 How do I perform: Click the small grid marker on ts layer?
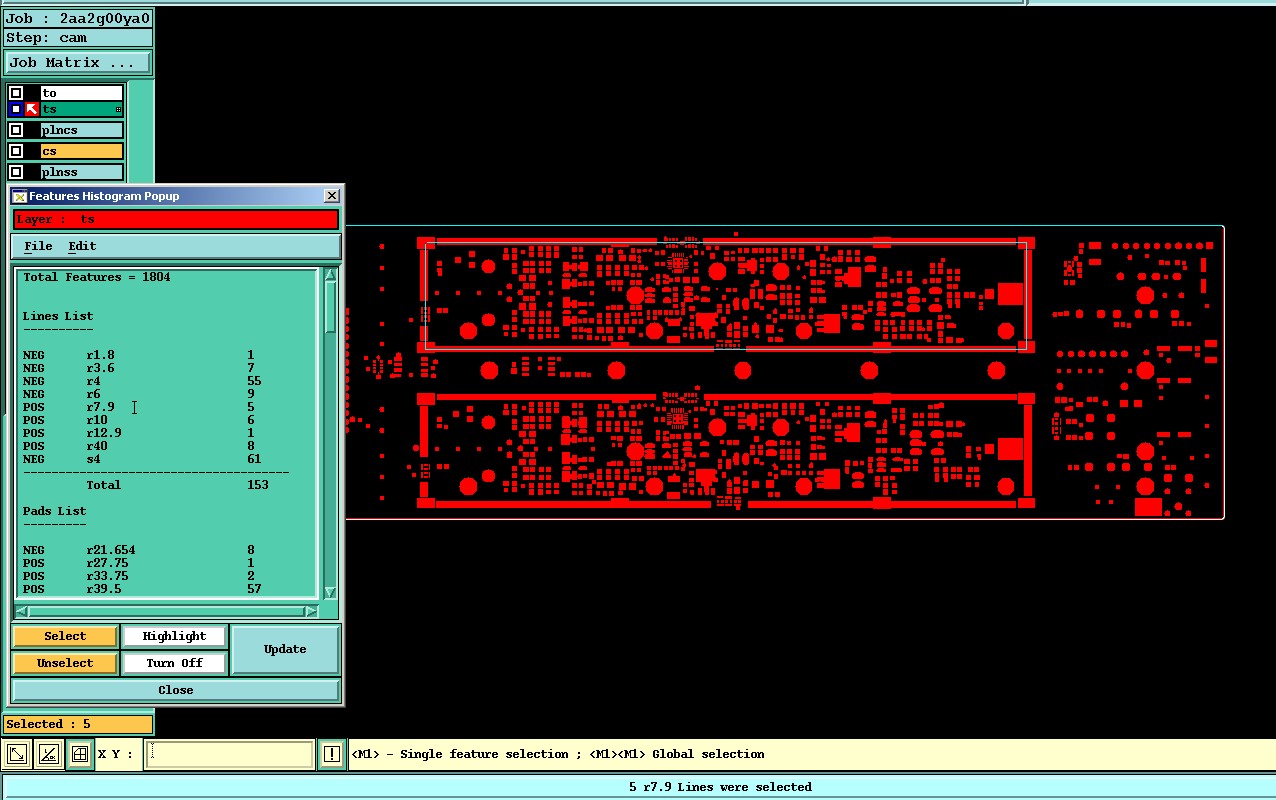[x=119, y=109]
